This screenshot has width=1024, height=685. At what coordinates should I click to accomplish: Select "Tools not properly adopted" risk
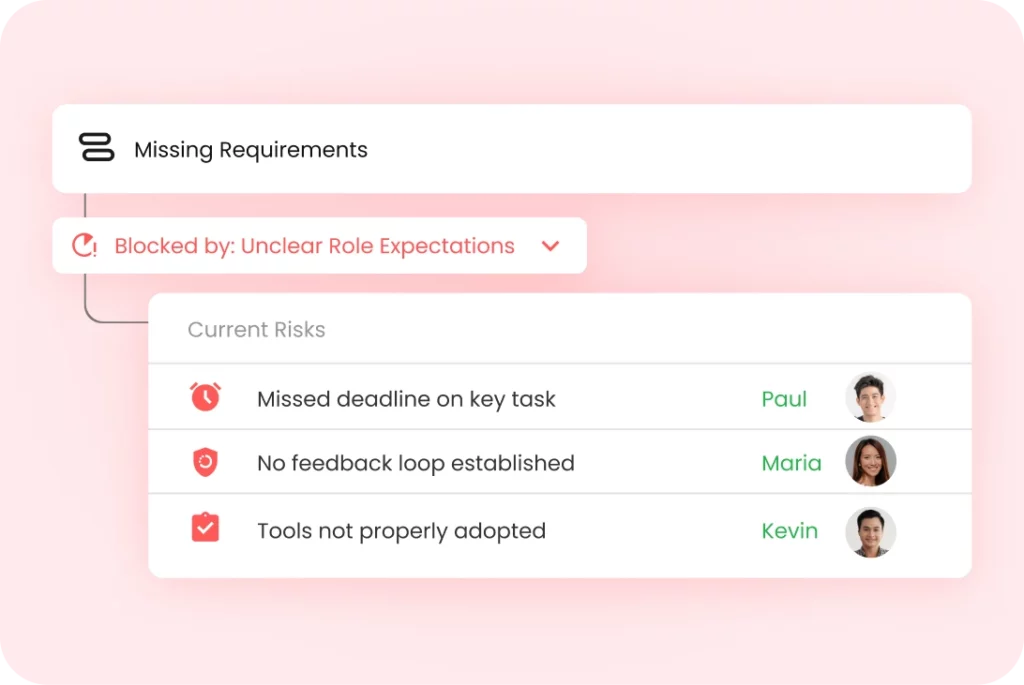401,531
